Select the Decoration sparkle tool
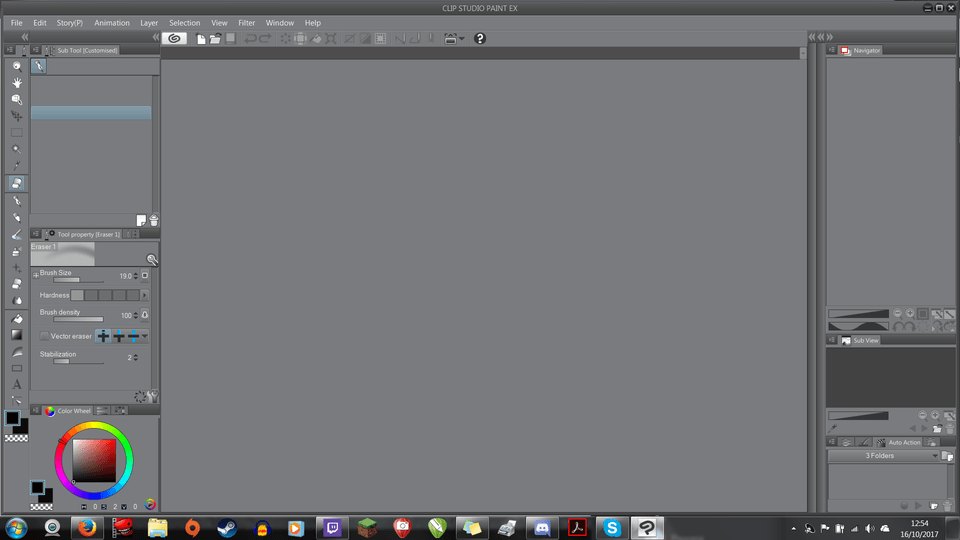The height and width of the screenshot is (540, 960). click(17, 268)
